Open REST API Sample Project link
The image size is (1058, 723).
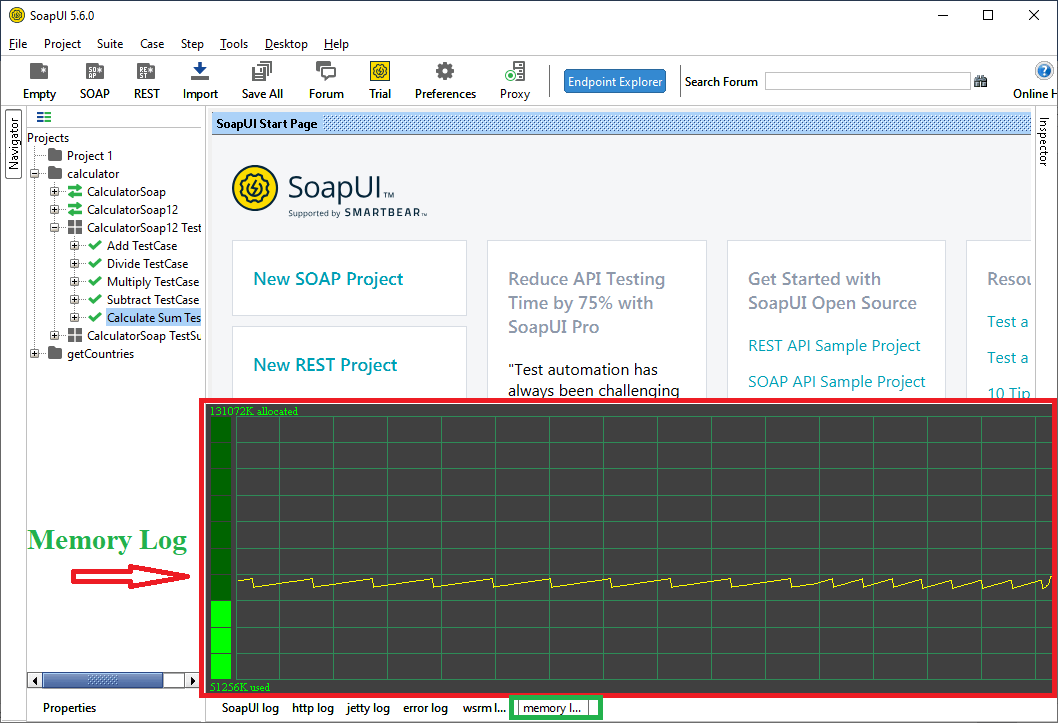(834, 346)
